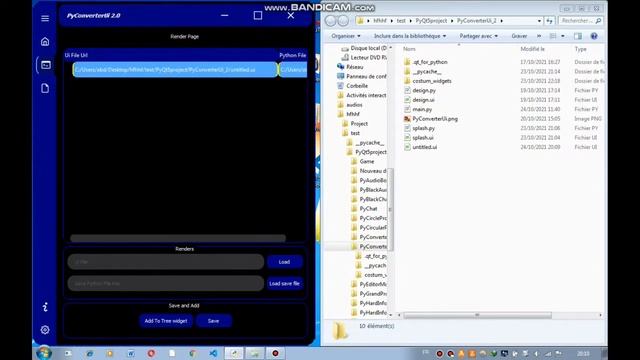Image resolution: width=640 pixels, height=360 pixels.
Task: Select the Render page icon in PyConverterUI sidebar
Action: (46, 65)
